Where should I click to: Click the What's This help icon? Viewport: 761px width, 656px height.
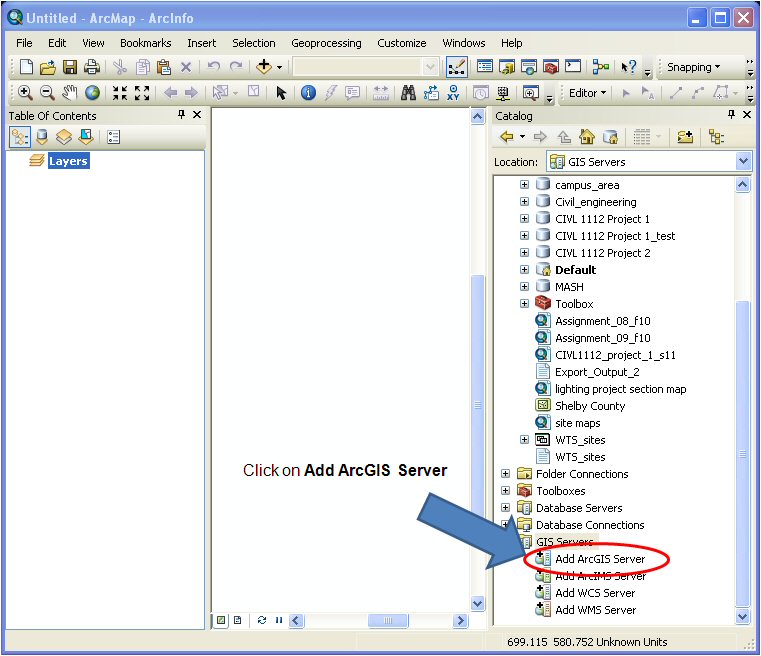click(x=629, y=66)
